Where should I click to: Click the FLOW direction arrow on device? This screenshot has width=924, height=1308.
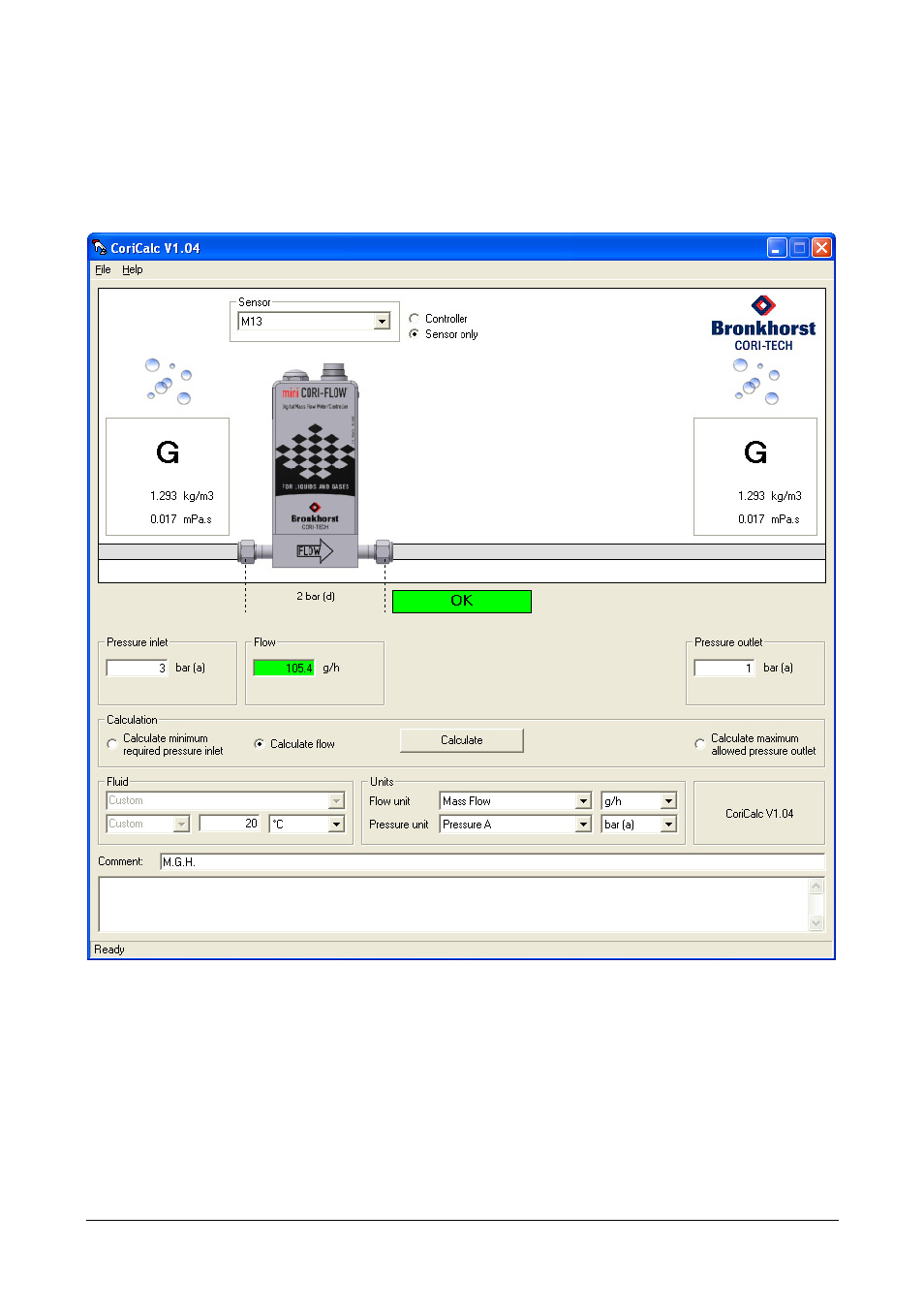click(315, 551)
